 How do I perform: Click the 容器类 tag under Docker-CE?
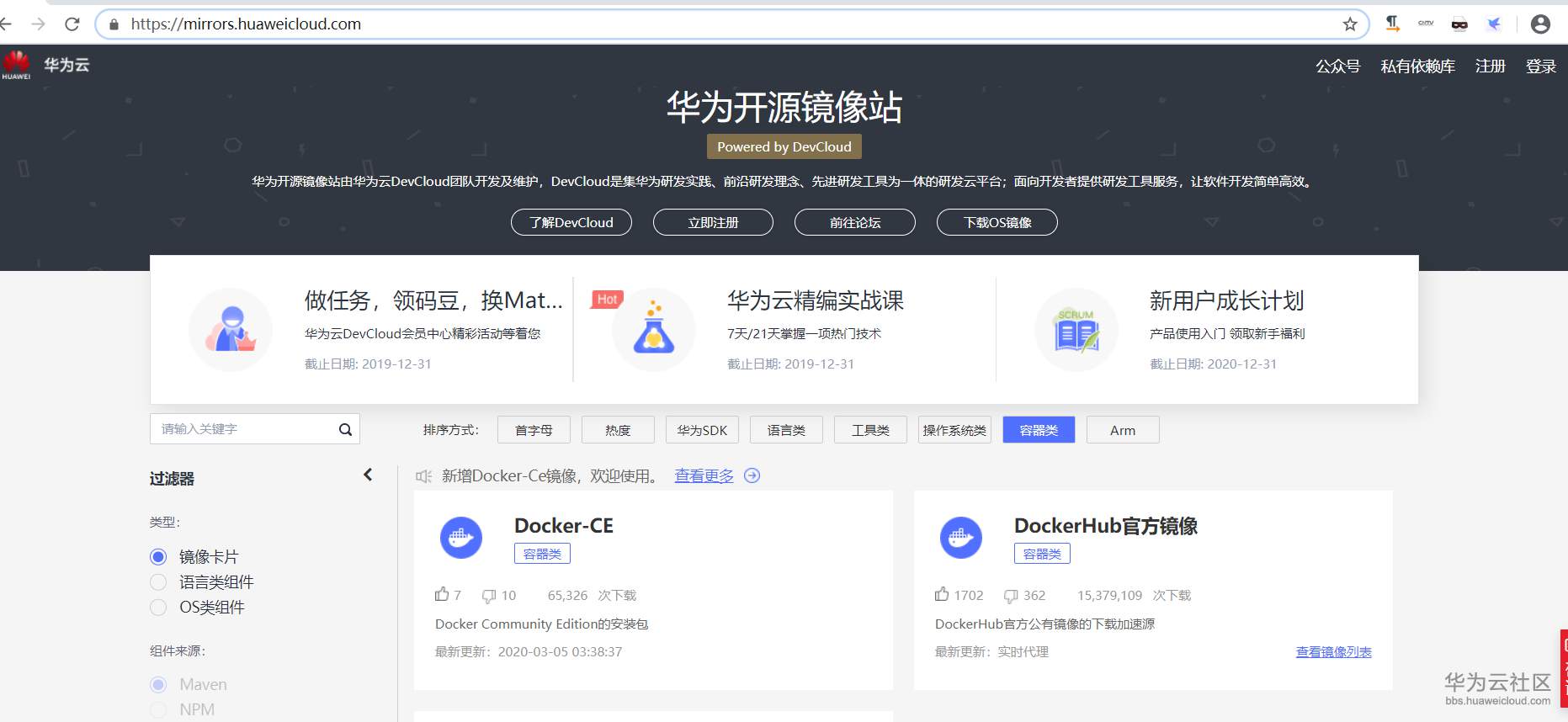pyautogui.click(x=542, y=554)
